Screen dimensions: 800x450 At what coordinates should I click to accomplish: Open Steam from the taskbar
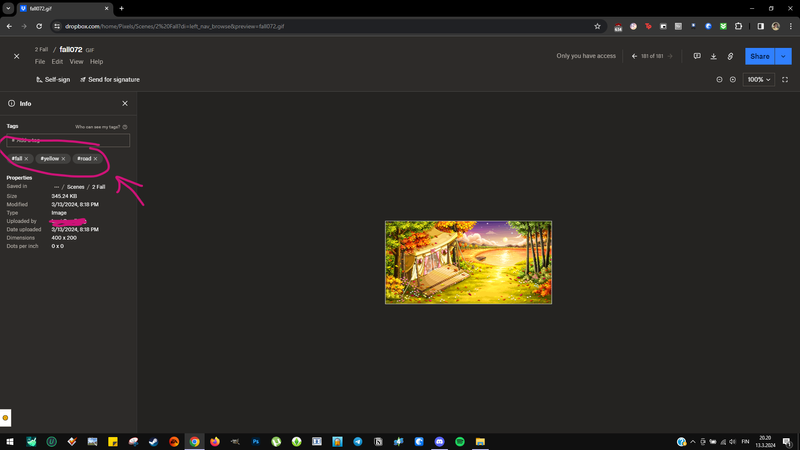pos(154,442)
